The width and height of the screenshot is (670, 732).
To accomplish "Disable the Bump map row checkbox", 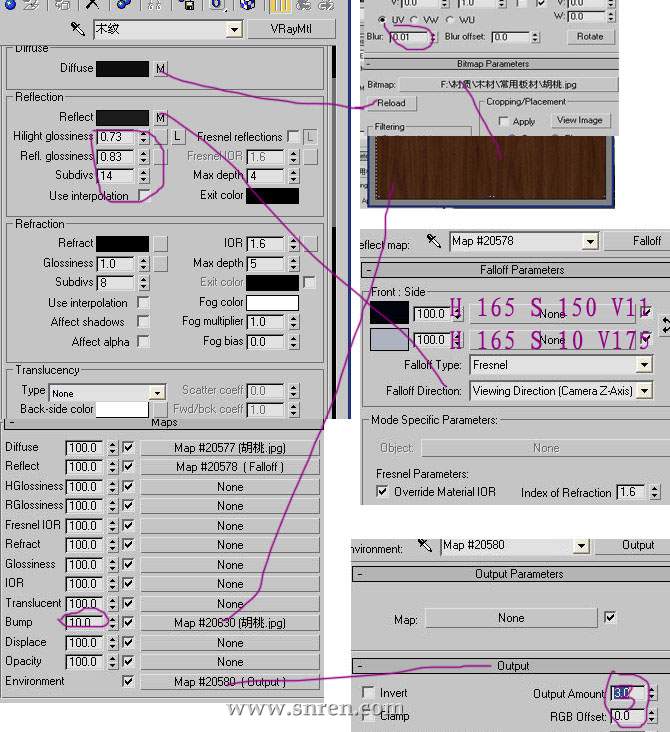I will click(128, 622).
